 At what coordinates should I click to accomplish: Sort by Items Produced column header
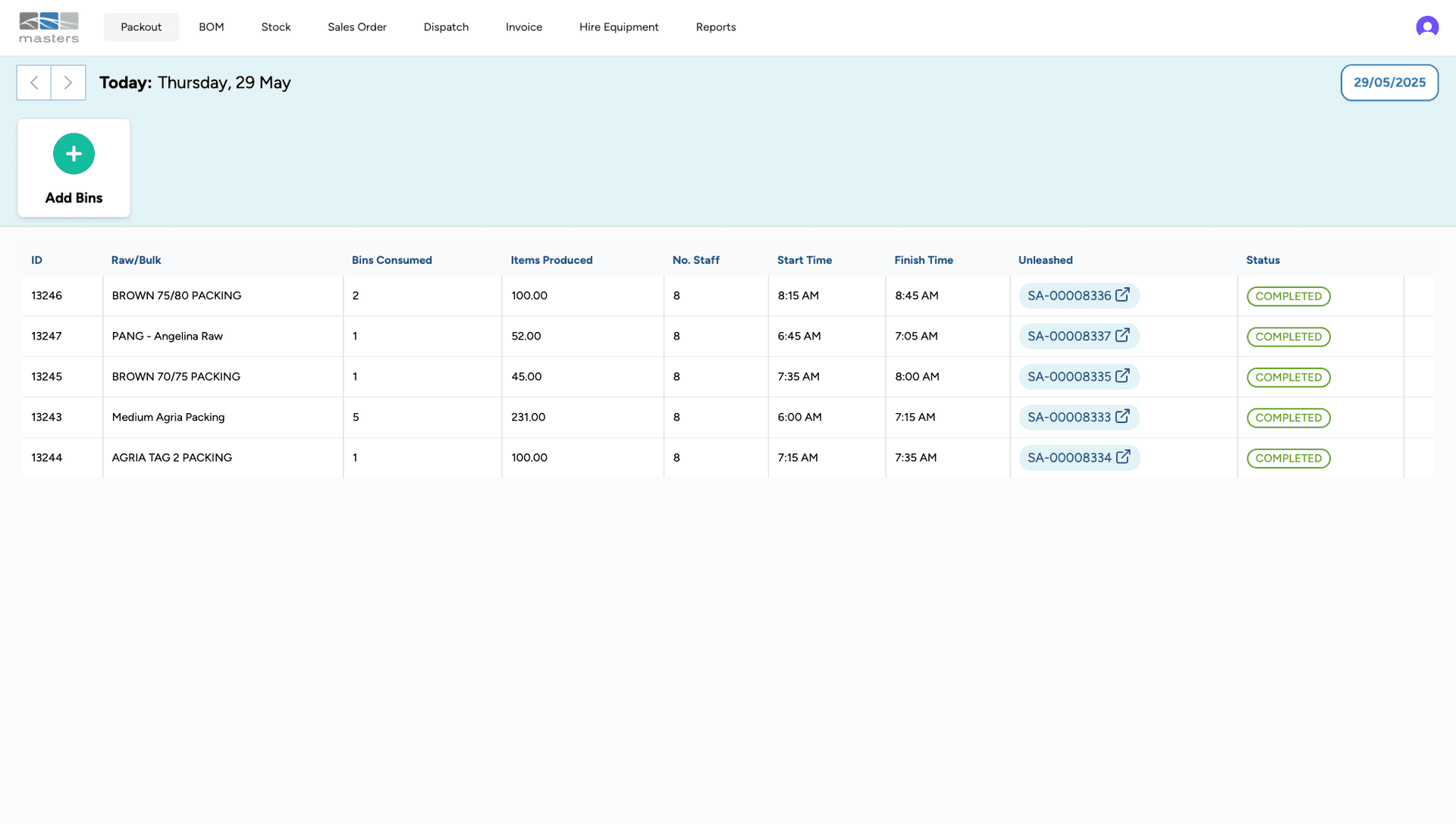tap(551, 260)
